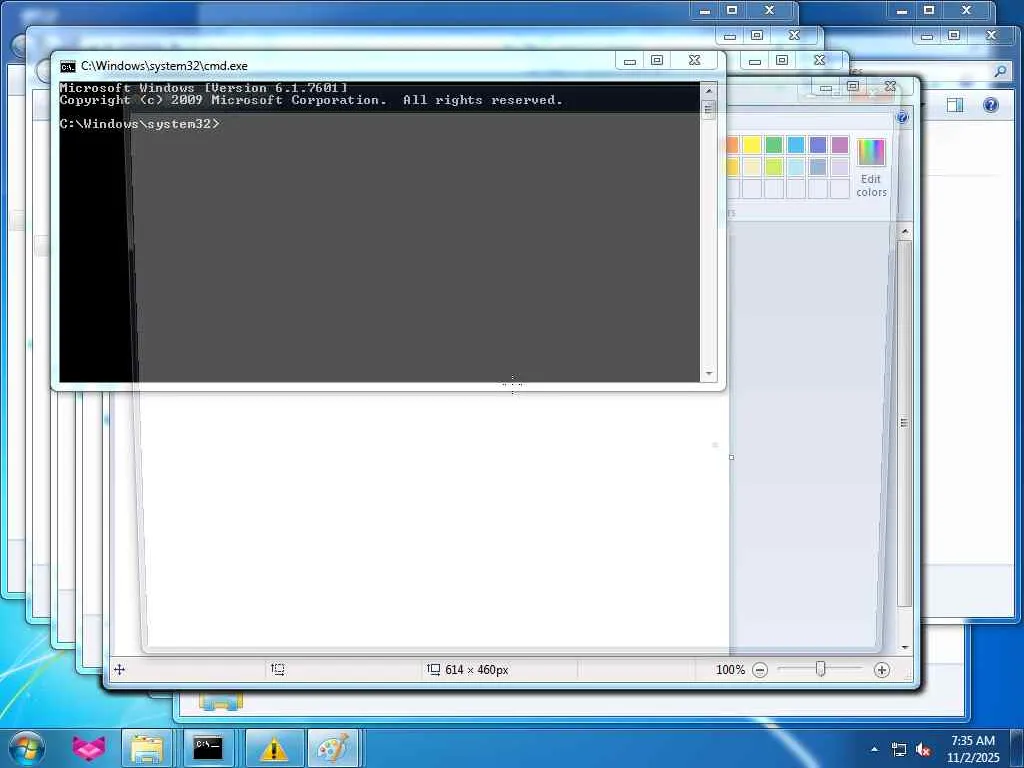Open the yellow warning icon on taskbar
This screenshot has height=768, width=1024.
point(274,748)
